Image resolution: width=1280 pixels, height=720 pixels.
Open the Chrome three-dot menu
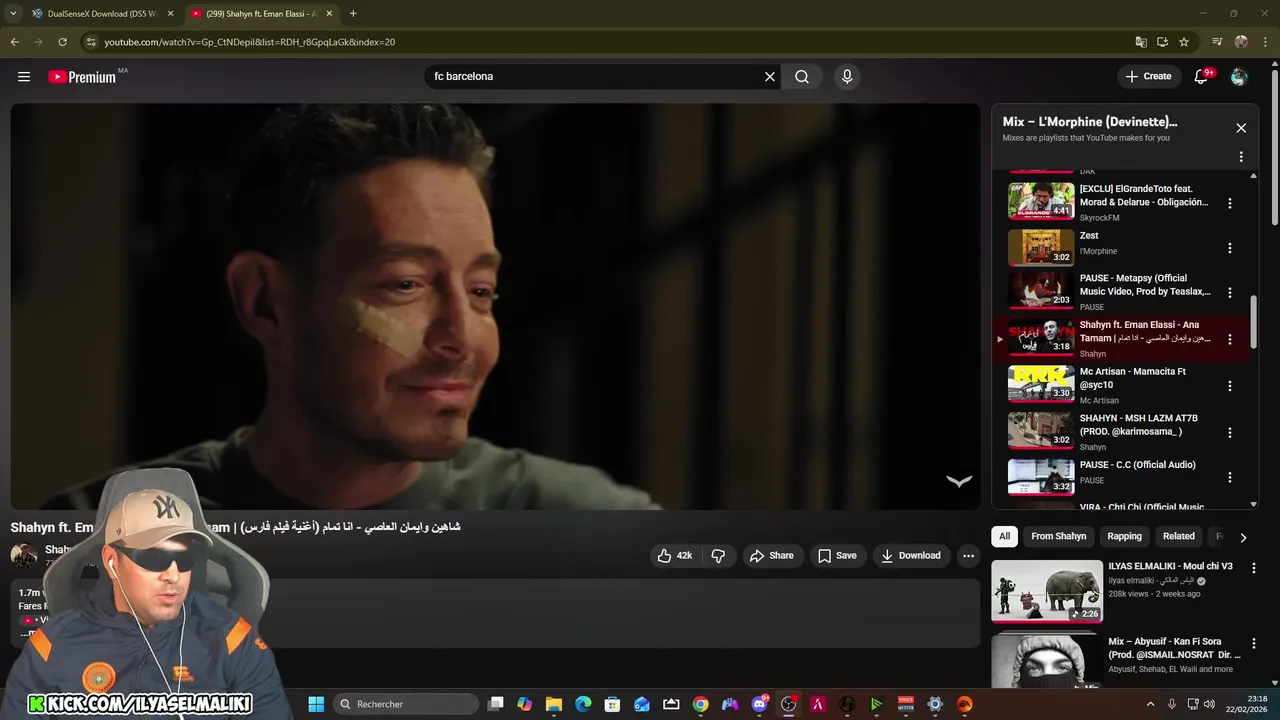[x=1265, y=42]
